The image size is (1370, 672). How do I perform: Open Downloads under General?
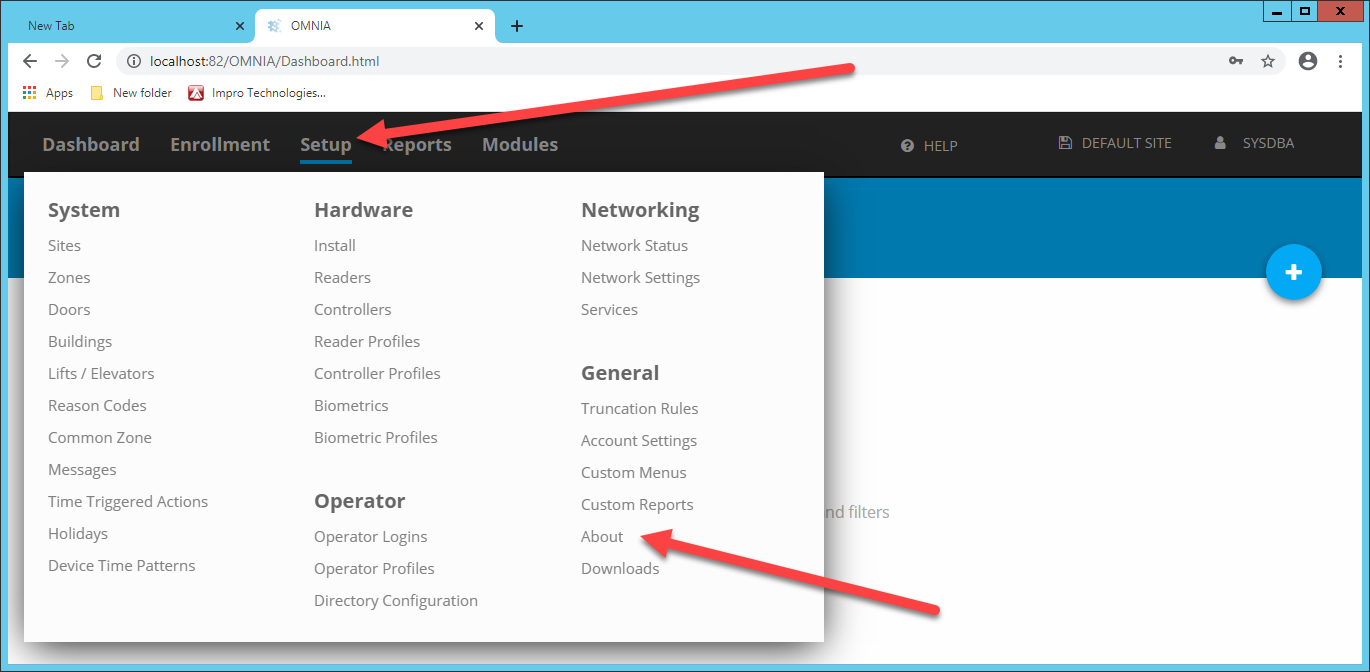tap(620, 569)
